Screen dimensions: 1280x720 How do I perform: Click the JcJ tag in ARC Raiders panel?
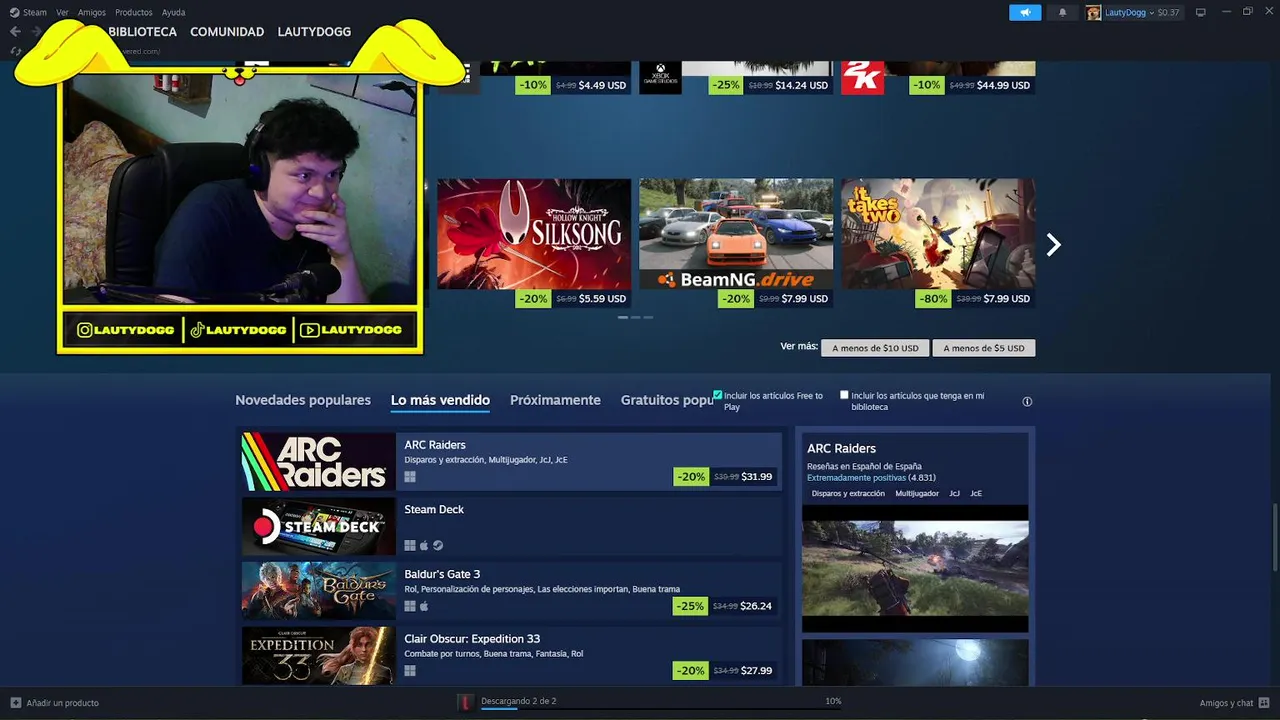tap(954, 494)
